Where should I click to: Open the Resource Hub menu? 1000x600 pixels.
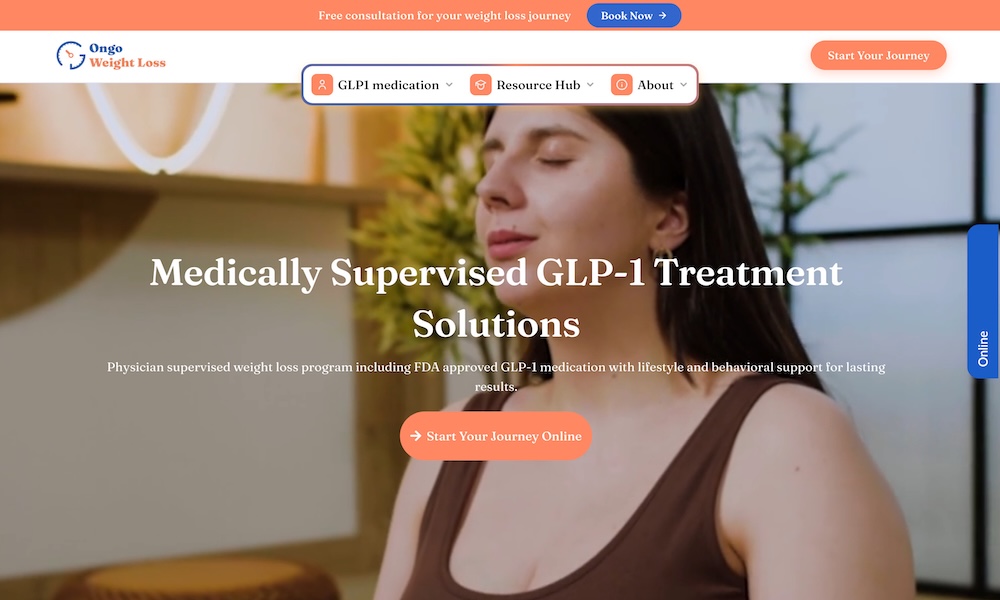[533, 85]
